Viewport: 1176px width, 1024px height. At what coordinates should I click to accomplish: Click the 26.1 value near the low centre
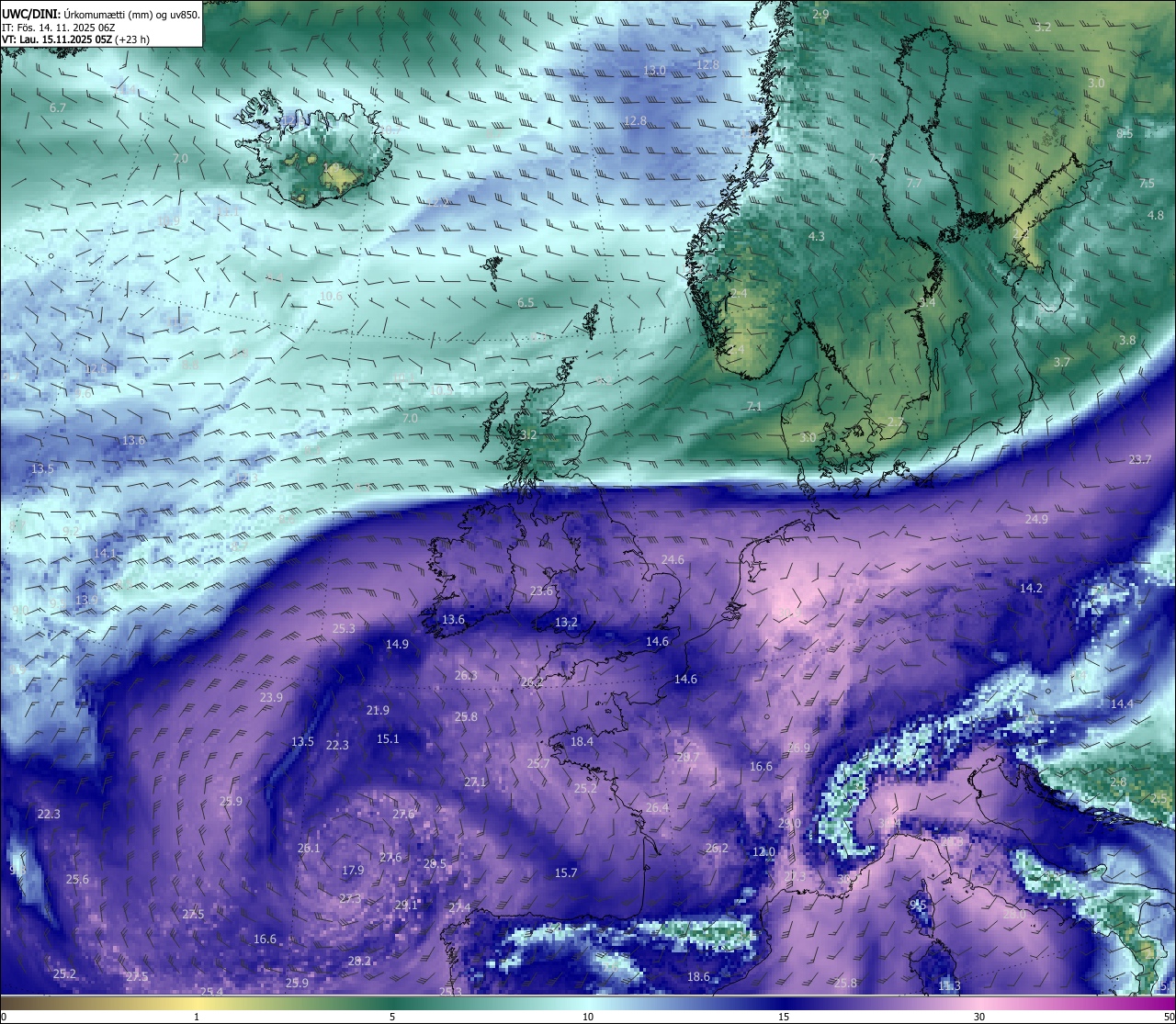point(309,848)
